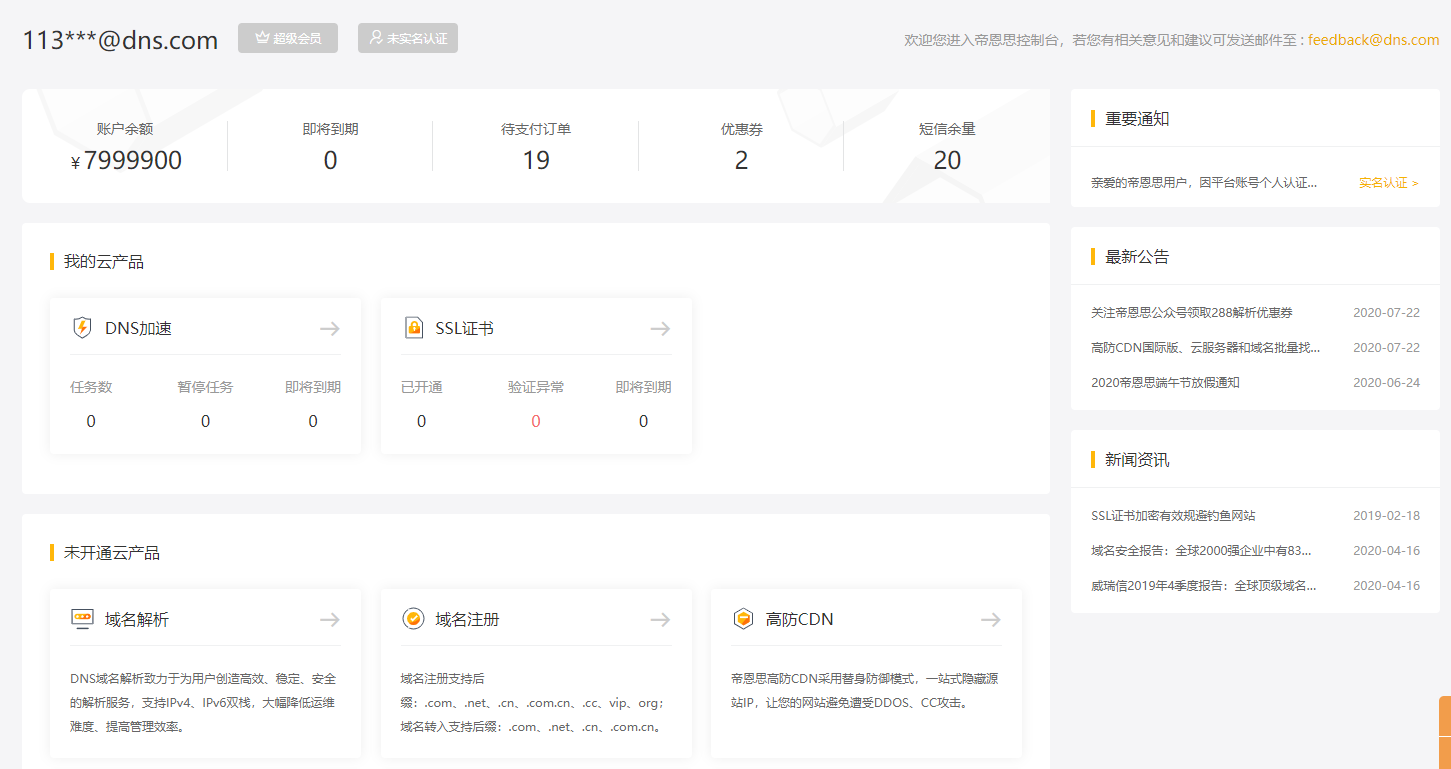Click the 域名解析 server icon
1451x769 pixels.
(82, 619)
